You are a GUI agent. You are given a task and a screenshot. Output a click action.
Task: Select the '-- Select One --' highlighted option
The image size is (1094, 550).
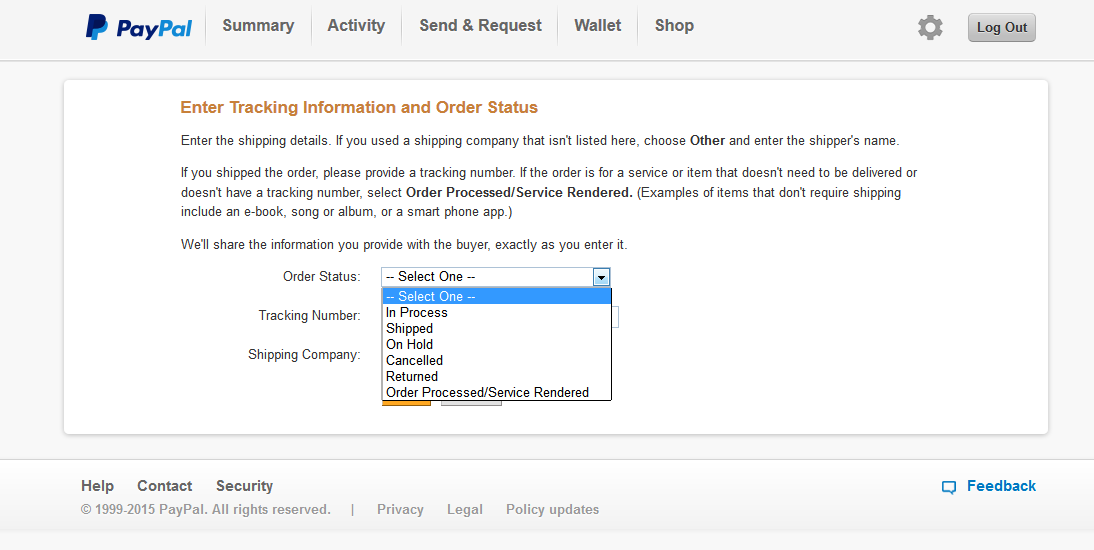click(496, 297)
